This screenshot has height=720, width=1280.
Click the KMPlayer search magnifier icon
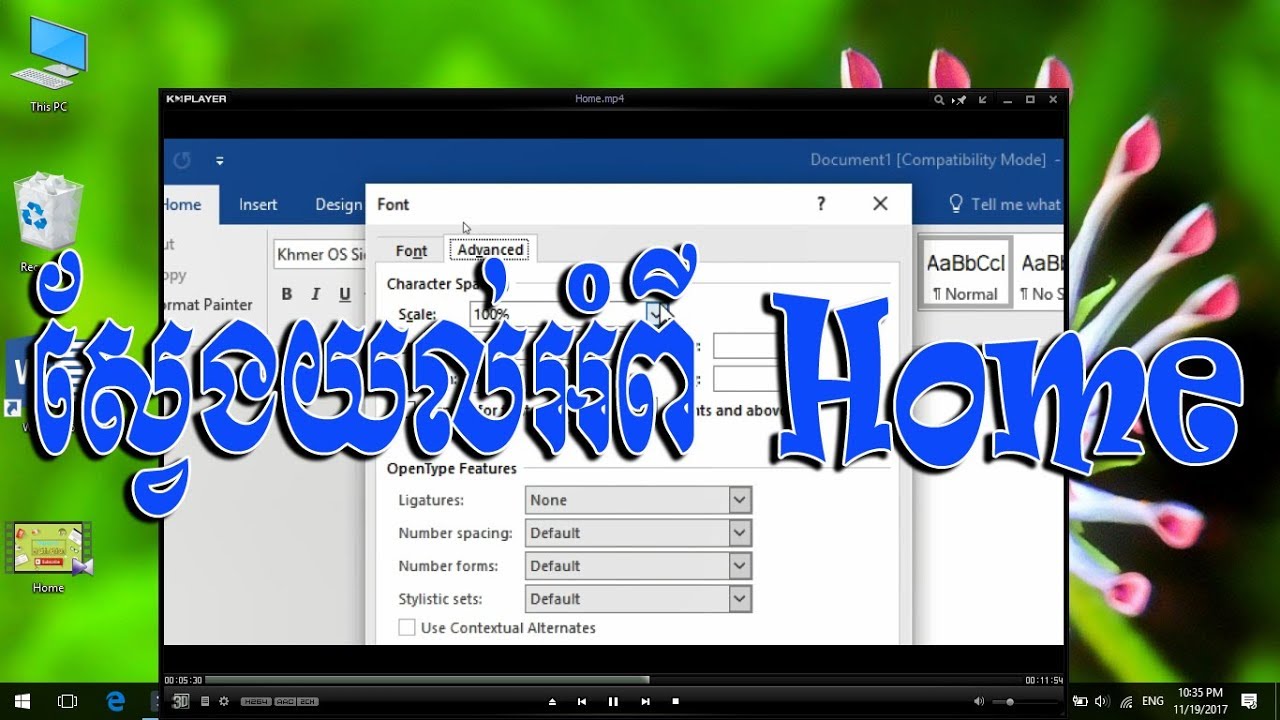[939, 99]
